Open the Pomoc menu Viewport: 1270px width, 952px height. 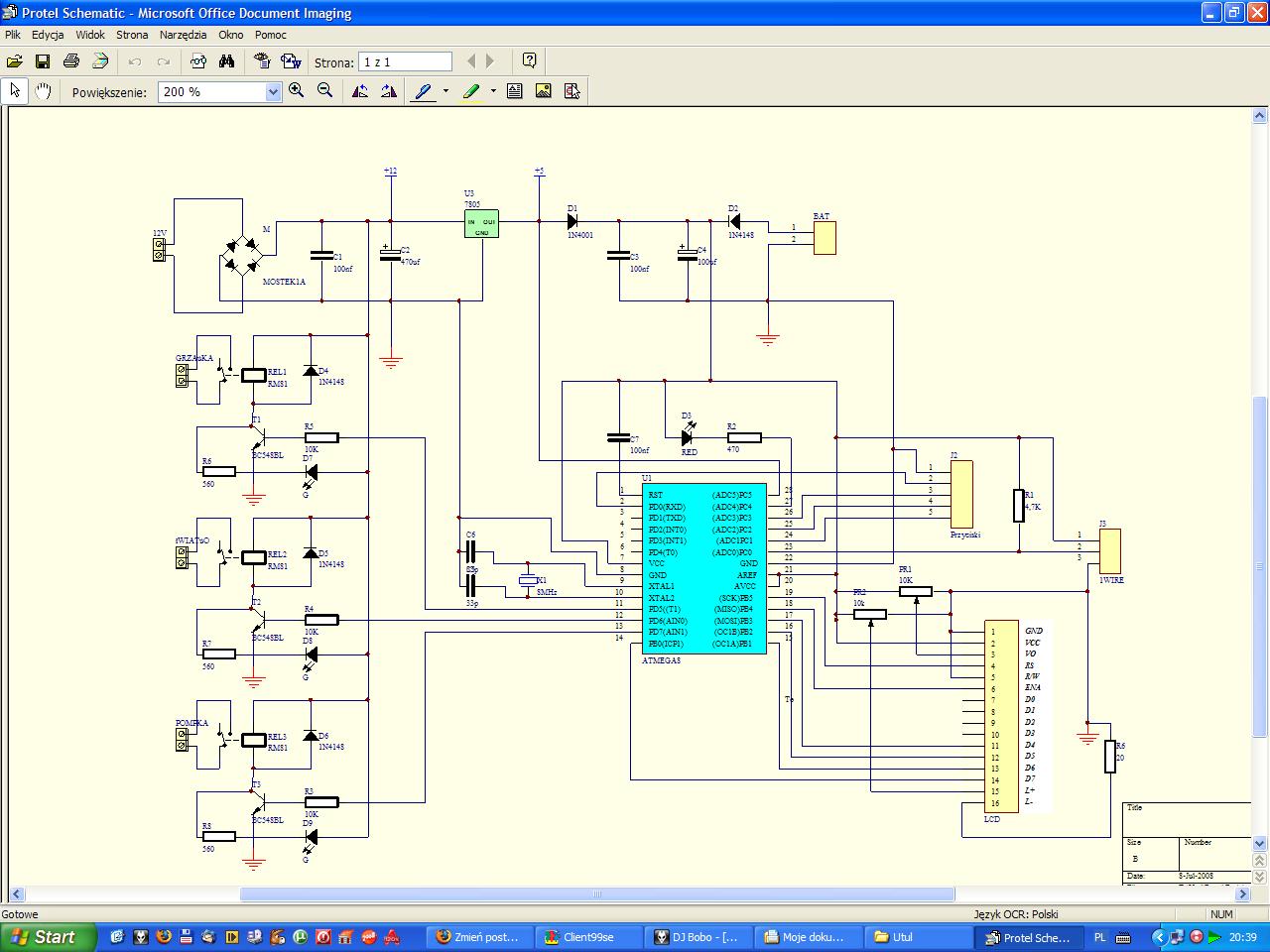[x=271, y=35]
